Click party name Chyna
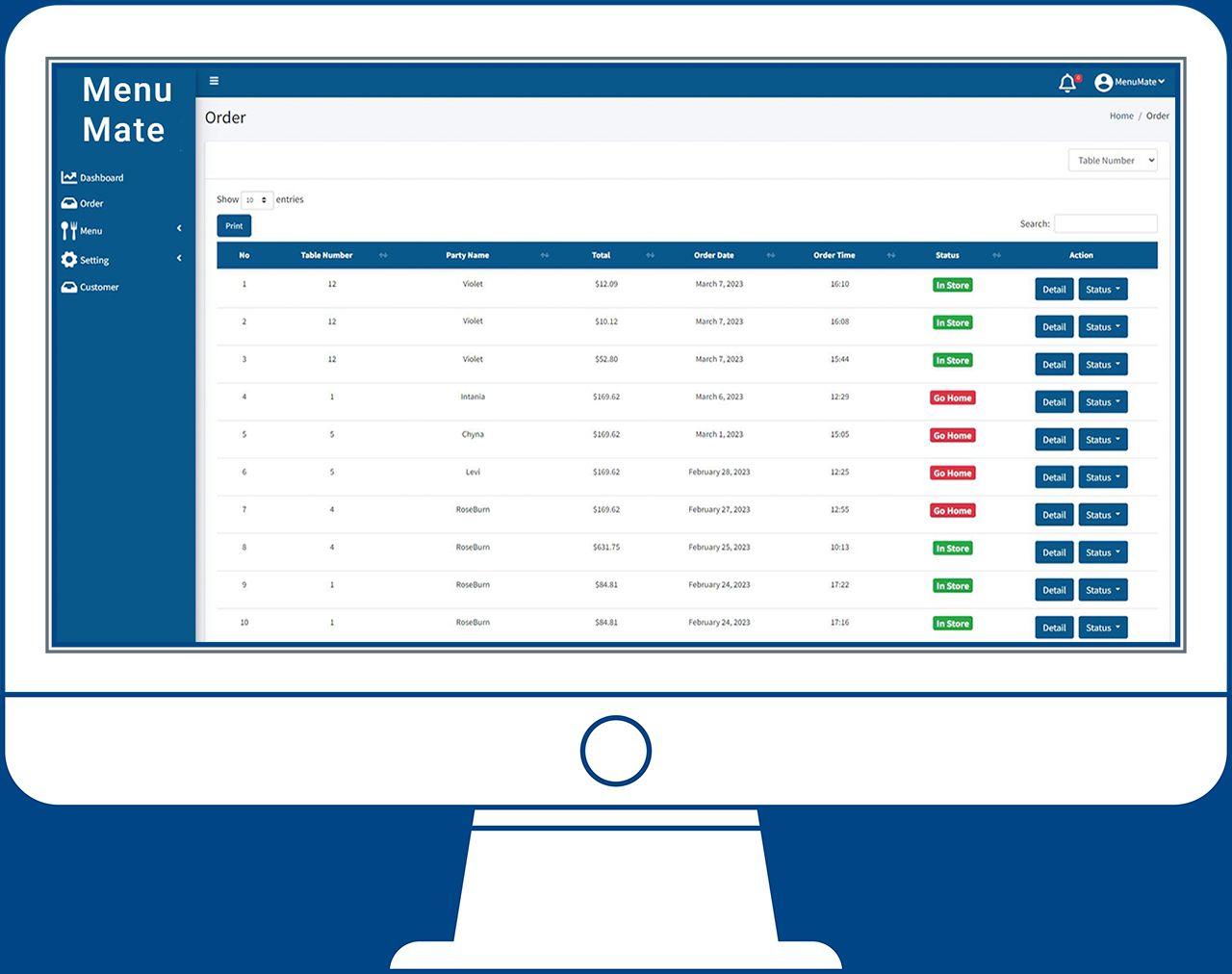 473,434
